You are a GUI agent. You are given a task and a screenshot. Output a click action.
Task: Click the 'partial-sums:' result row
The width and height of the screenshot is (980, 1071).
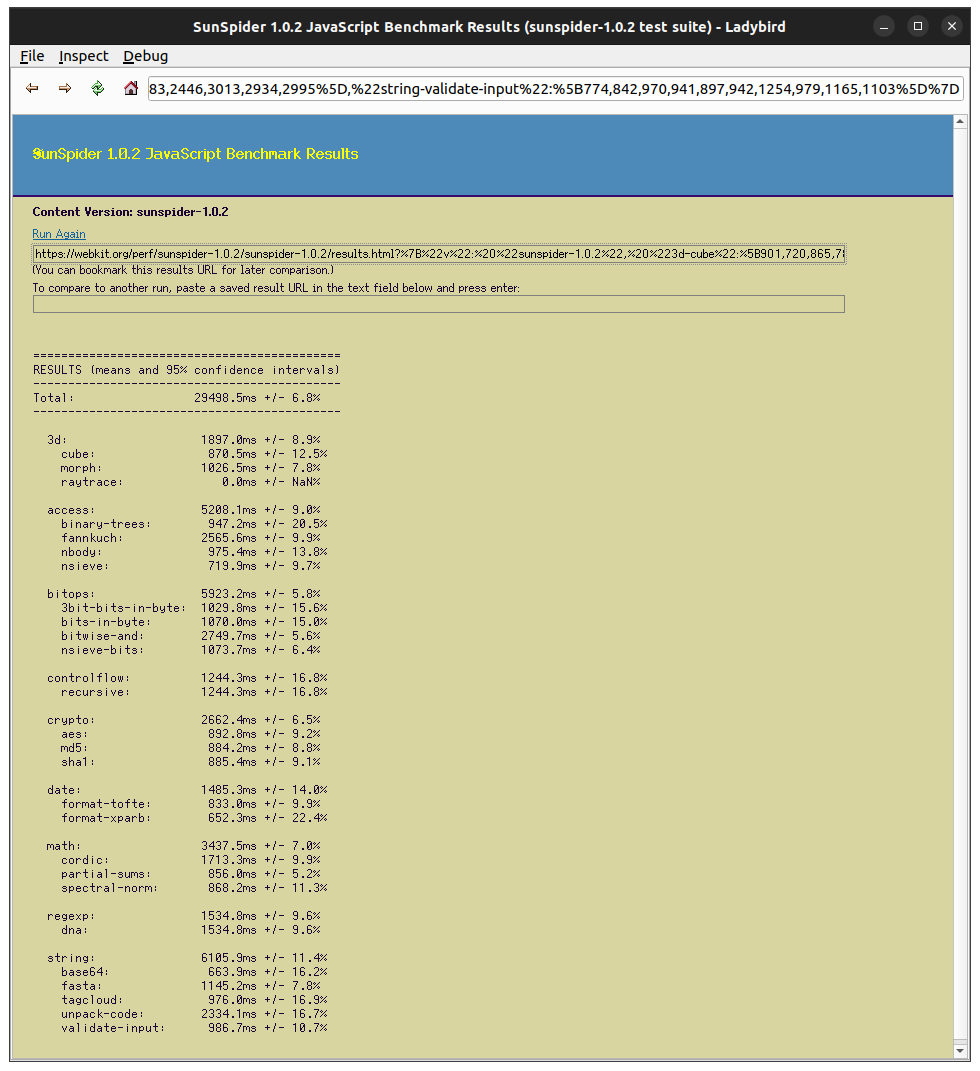point(191,874)
